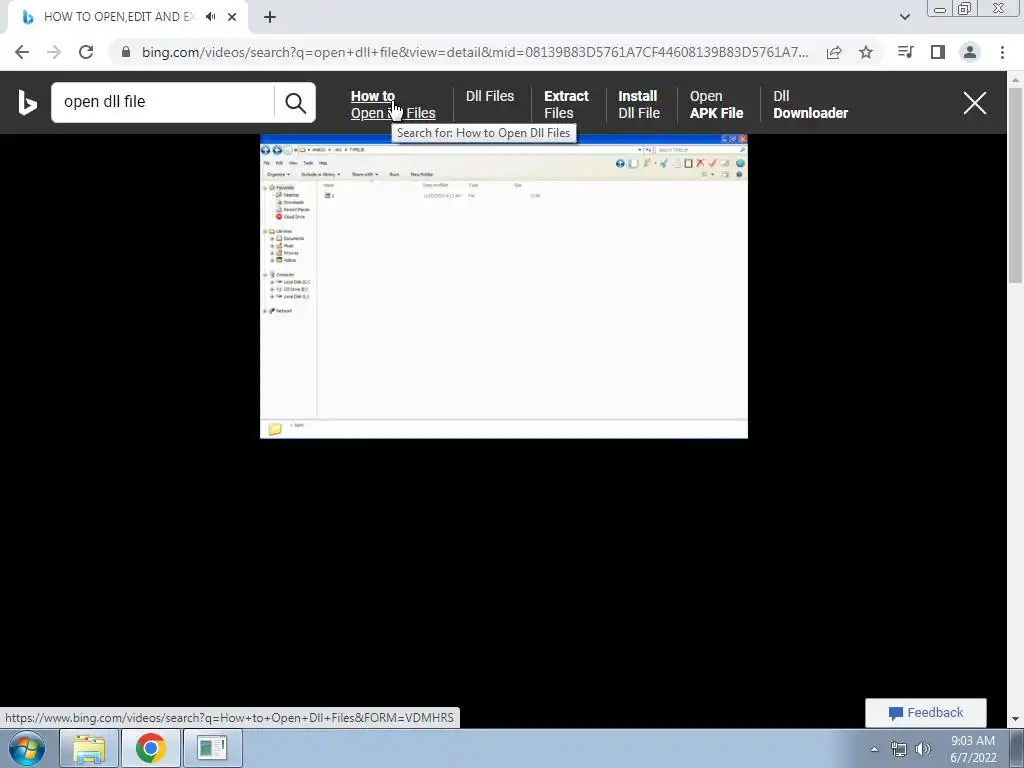Bookmark this page with the star
The height and width of the screenshot is (768, 1024).
[866, 52]
